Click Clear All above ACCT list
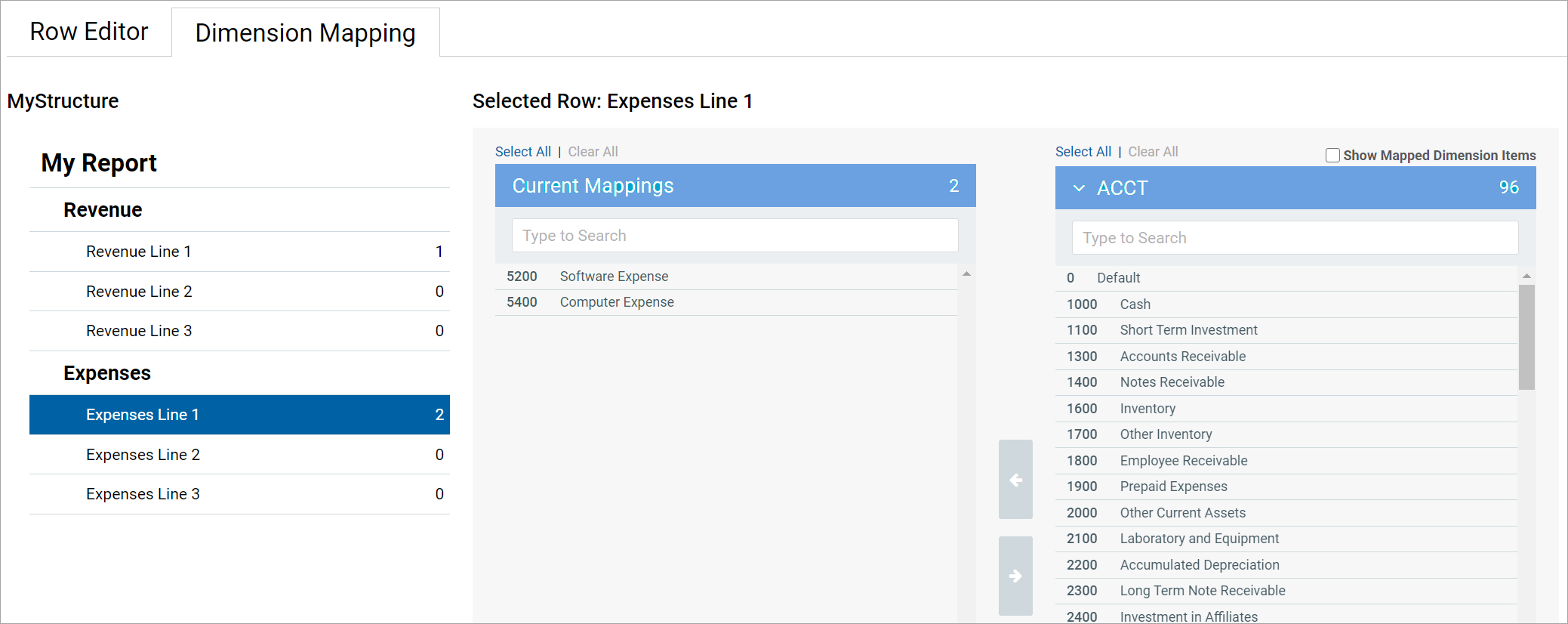Image resolution: width=1568 pixels, height=624 pixels. click(1153, 152)
